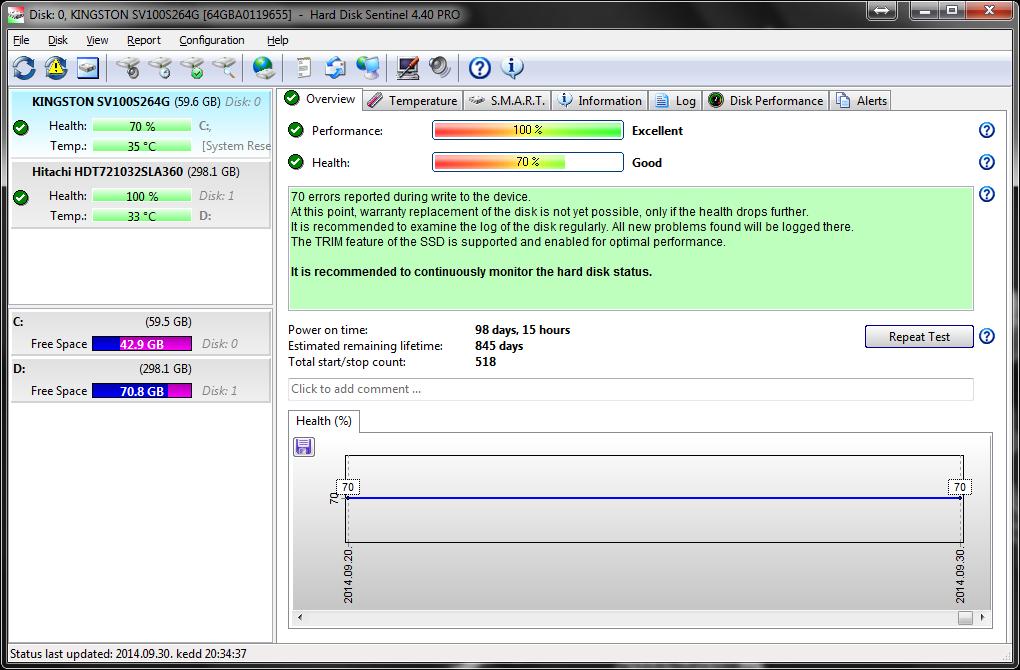Open the Information tab
The height and width of the screenshot is (670, 1020).
pyautogui.click(x=600, y=101)
